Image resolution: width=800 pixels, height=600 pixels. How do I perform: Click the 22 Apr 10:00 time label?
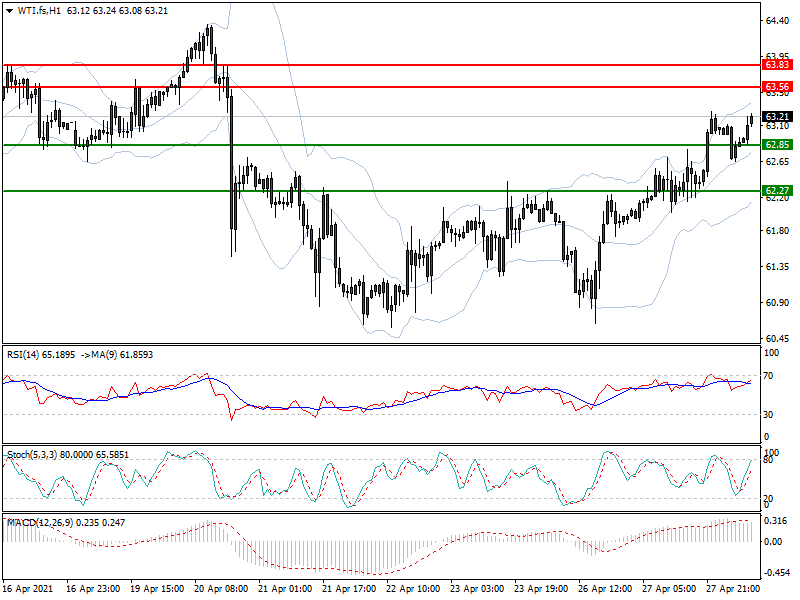[413, 589]
